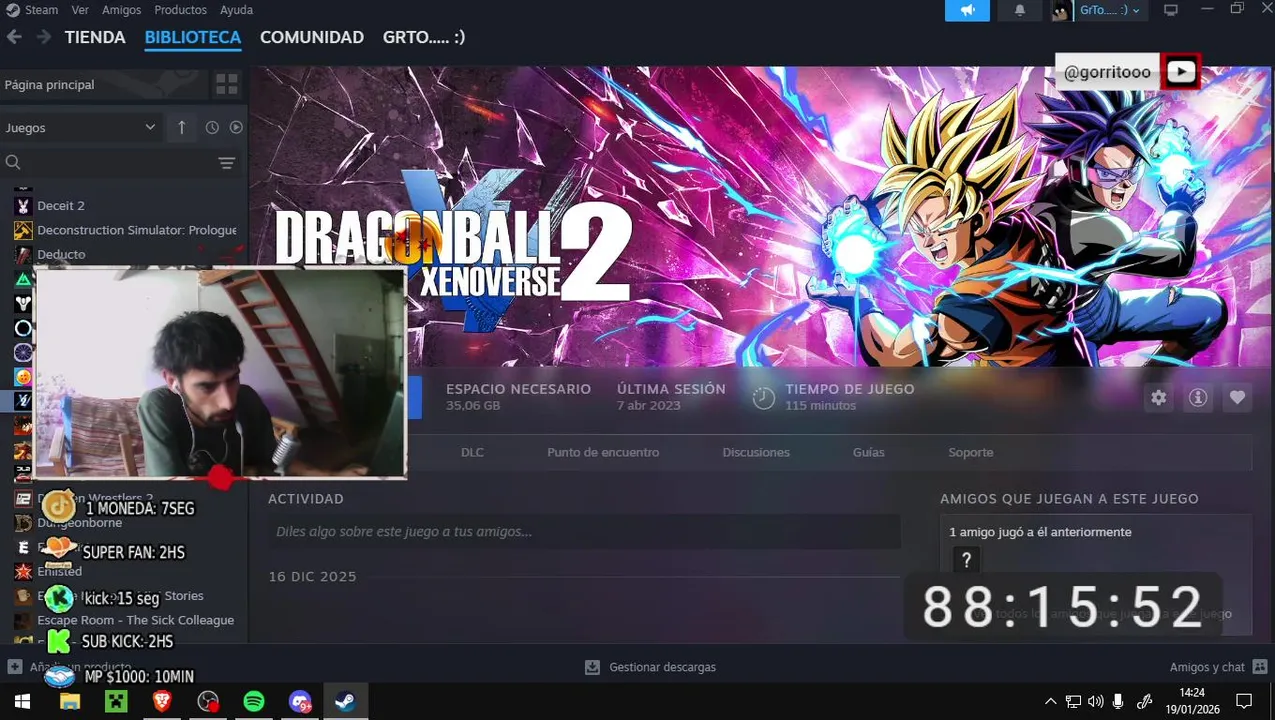
Task: Open the game info icon
Action: [x=1198, y=397]
